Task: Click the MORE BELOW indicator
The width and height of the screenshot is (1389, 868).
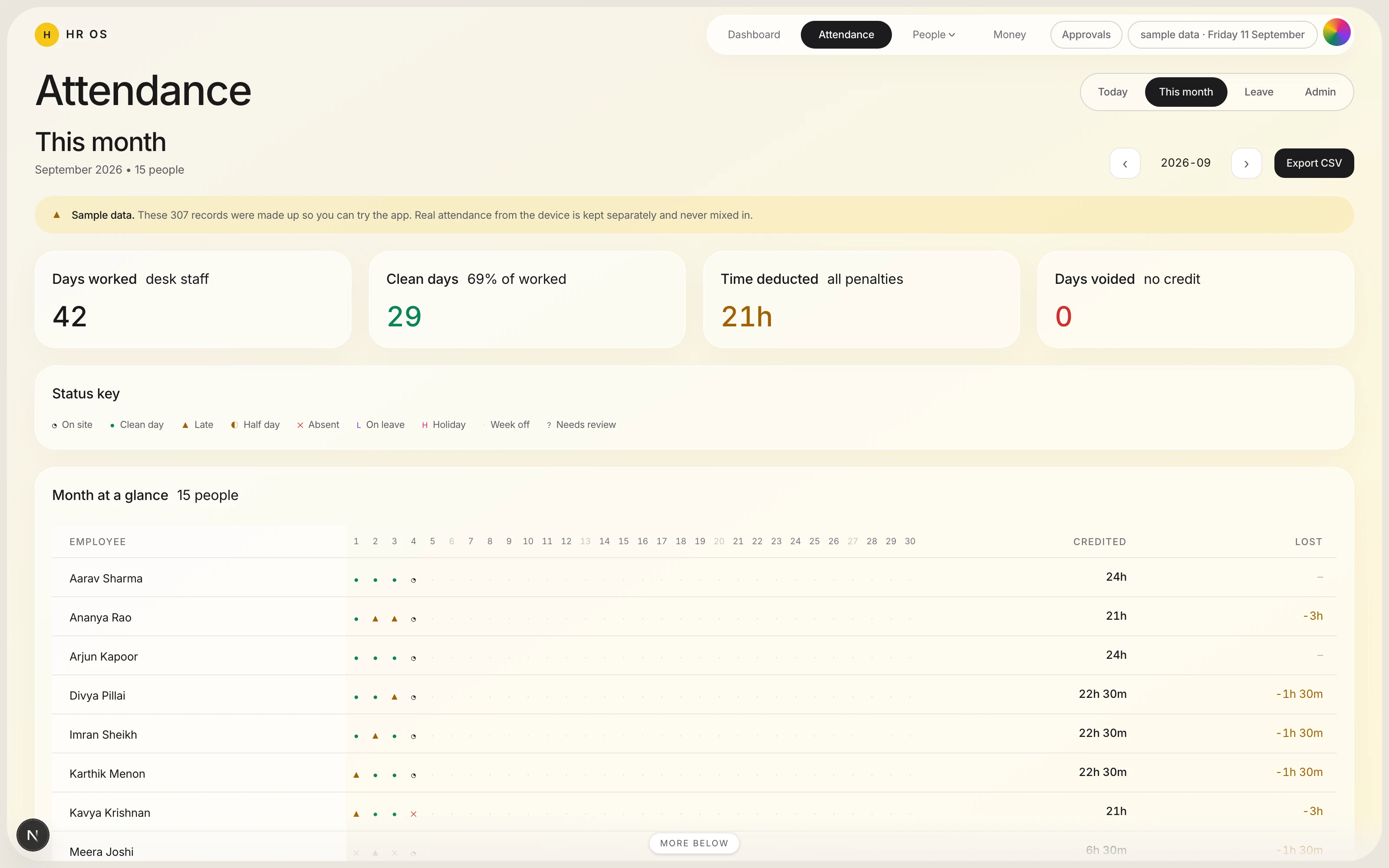Action: pos(694,843)
